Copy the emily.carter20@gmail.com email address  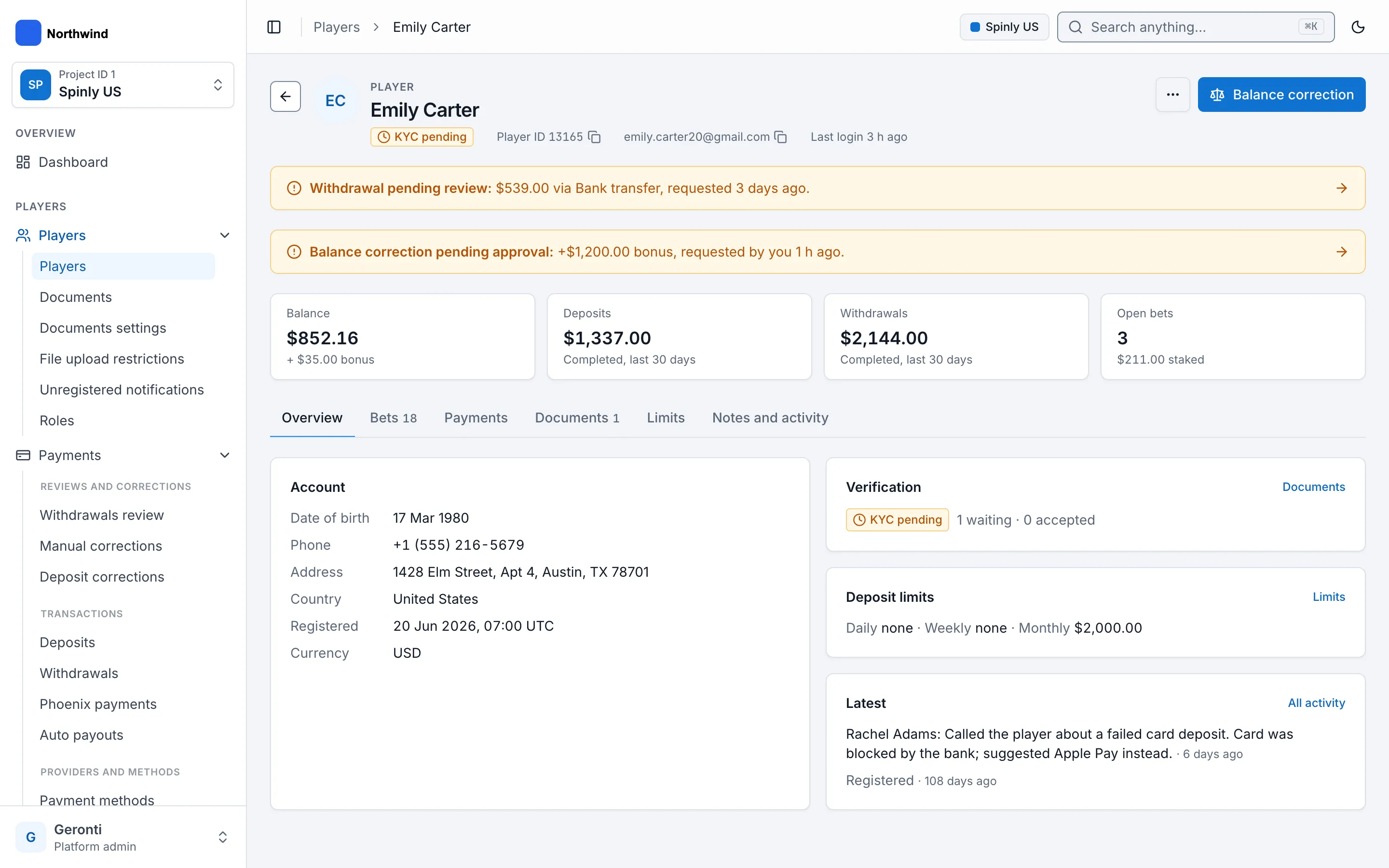point(781,137)
